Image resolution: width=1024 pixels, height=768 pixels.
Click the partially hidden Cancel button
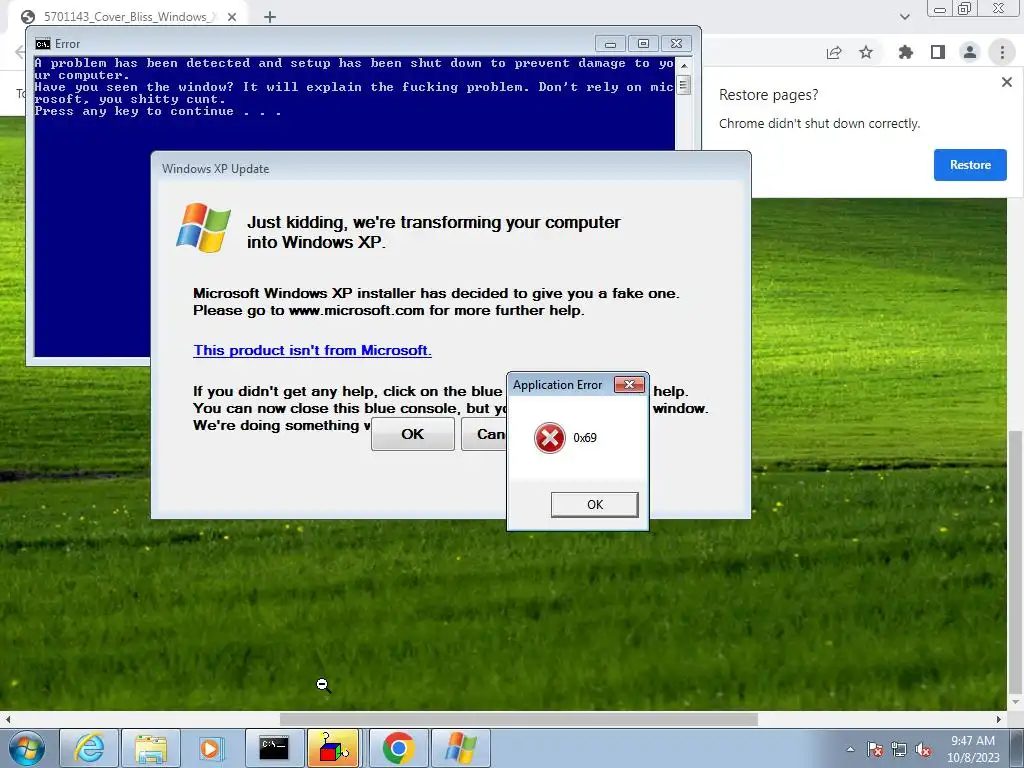coord(484,434)
